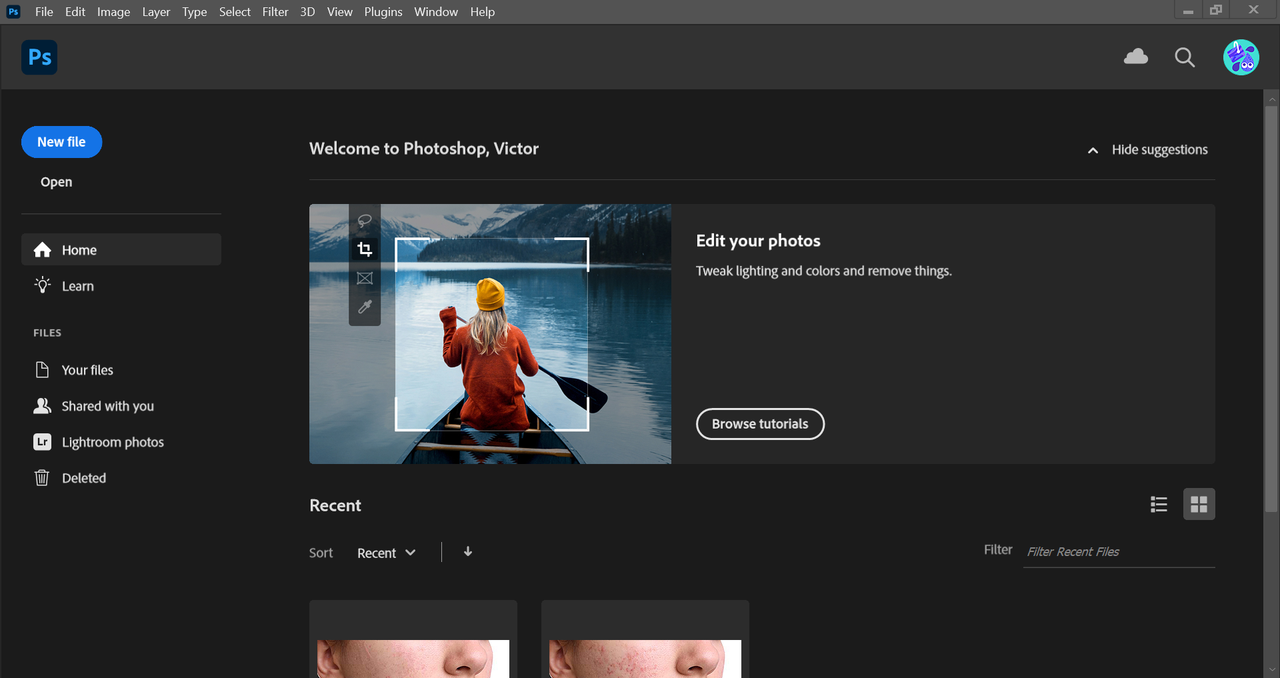Switch to grid view of recent files
Image resolution: width=1280 pixels, height=678 pixels.
click(1199, 505)
